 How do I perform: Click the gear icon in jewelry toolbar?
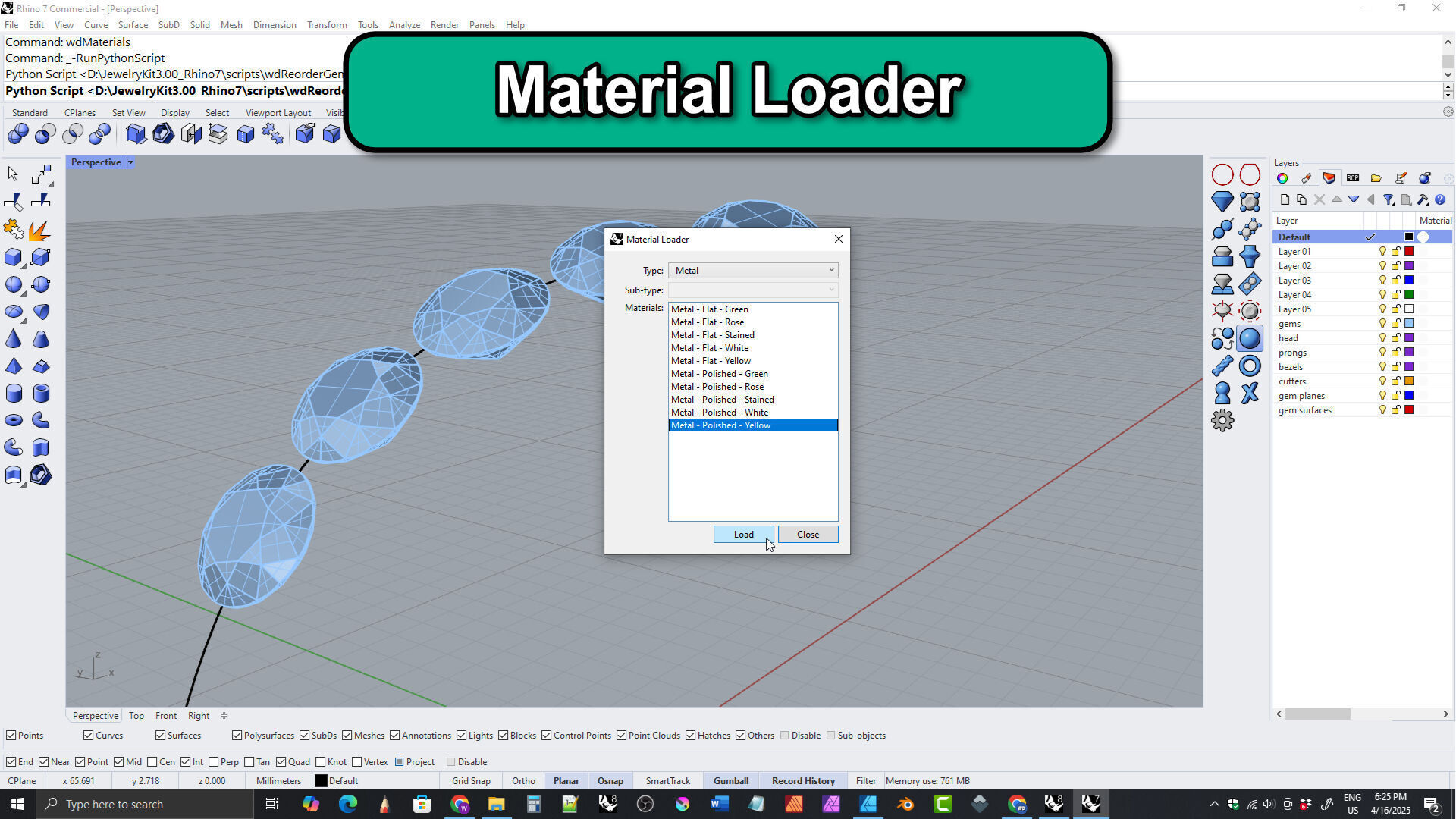click(x=1222, y=421)
